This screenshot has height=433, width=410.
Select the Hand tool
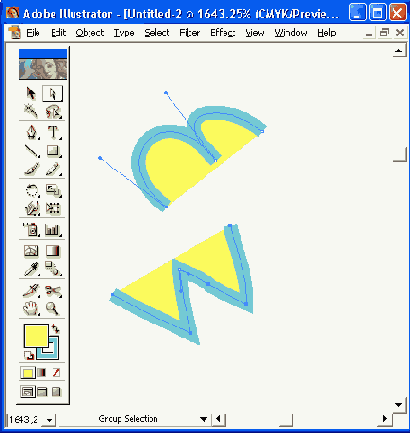(x=31, y=308)
